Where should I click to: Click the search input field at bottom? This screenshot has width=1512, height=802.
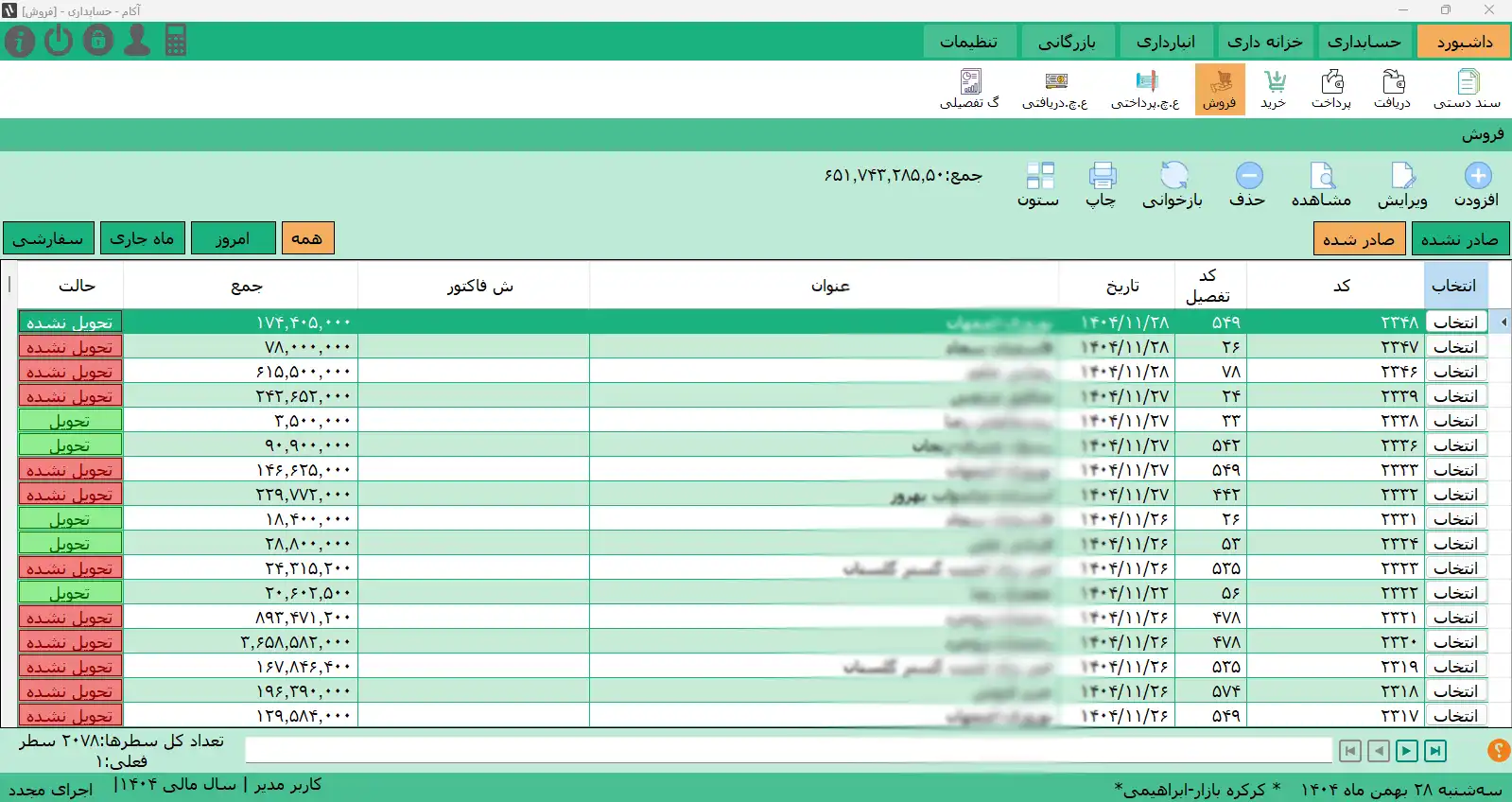(789, 751)
